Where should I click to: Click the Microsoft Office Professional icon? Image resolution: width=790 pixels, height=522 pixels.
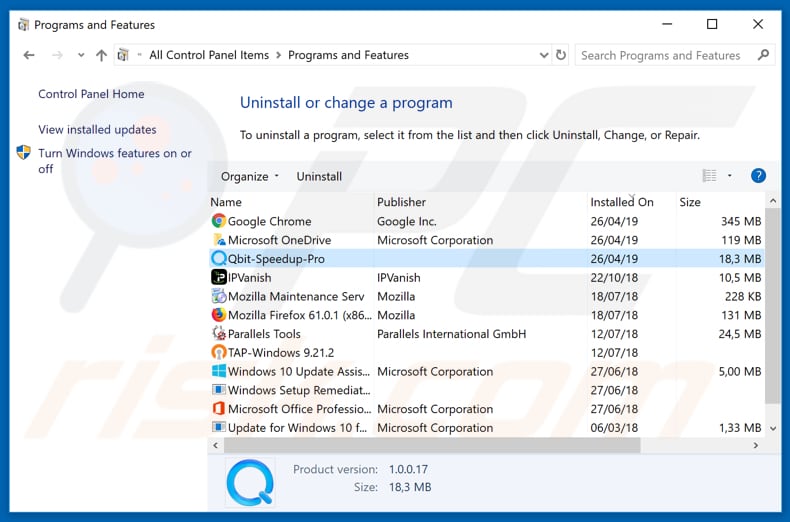[x=219, y=409]
